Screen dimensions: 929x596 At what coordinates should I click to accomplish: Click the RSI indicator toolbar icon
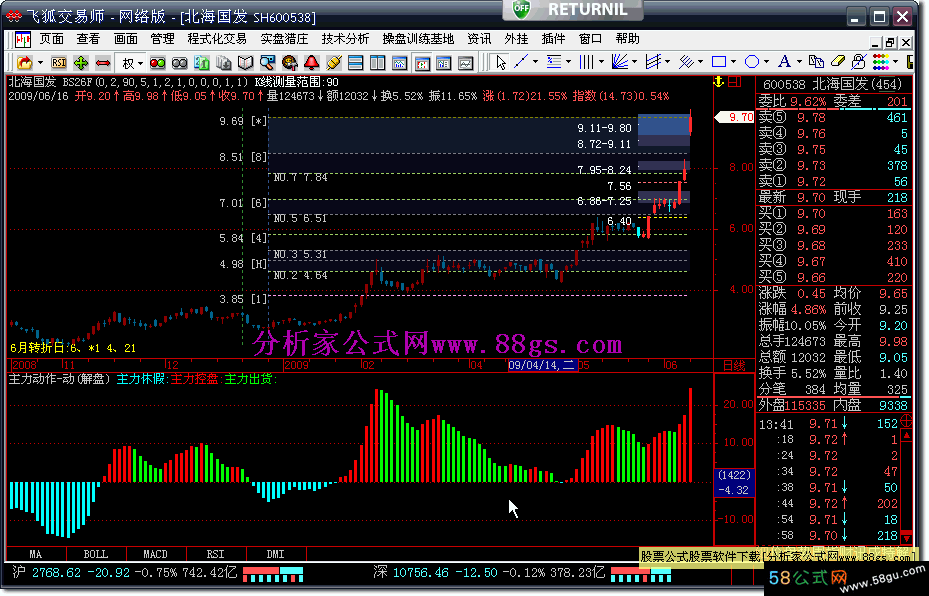pyautogui.click(x=59, y=62)
